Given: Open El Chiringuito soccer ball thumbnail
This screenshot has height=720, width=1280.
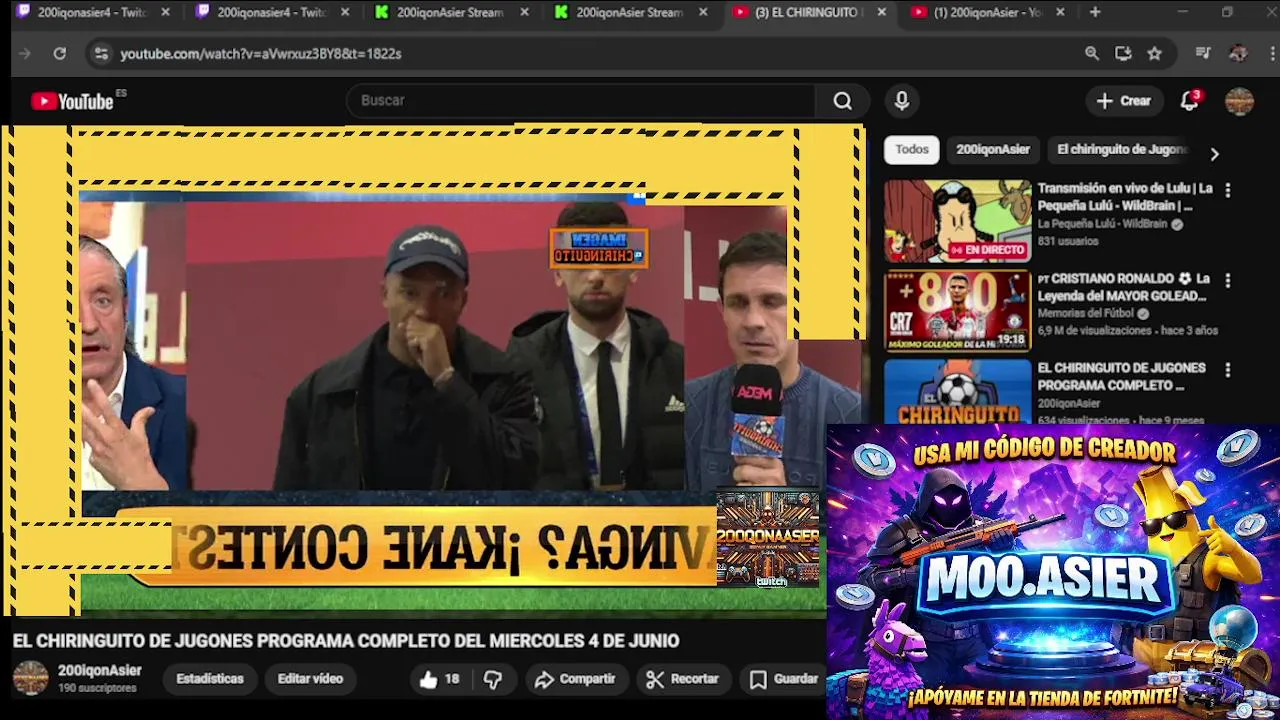Looking at the screenshot, I should [957, 392].
